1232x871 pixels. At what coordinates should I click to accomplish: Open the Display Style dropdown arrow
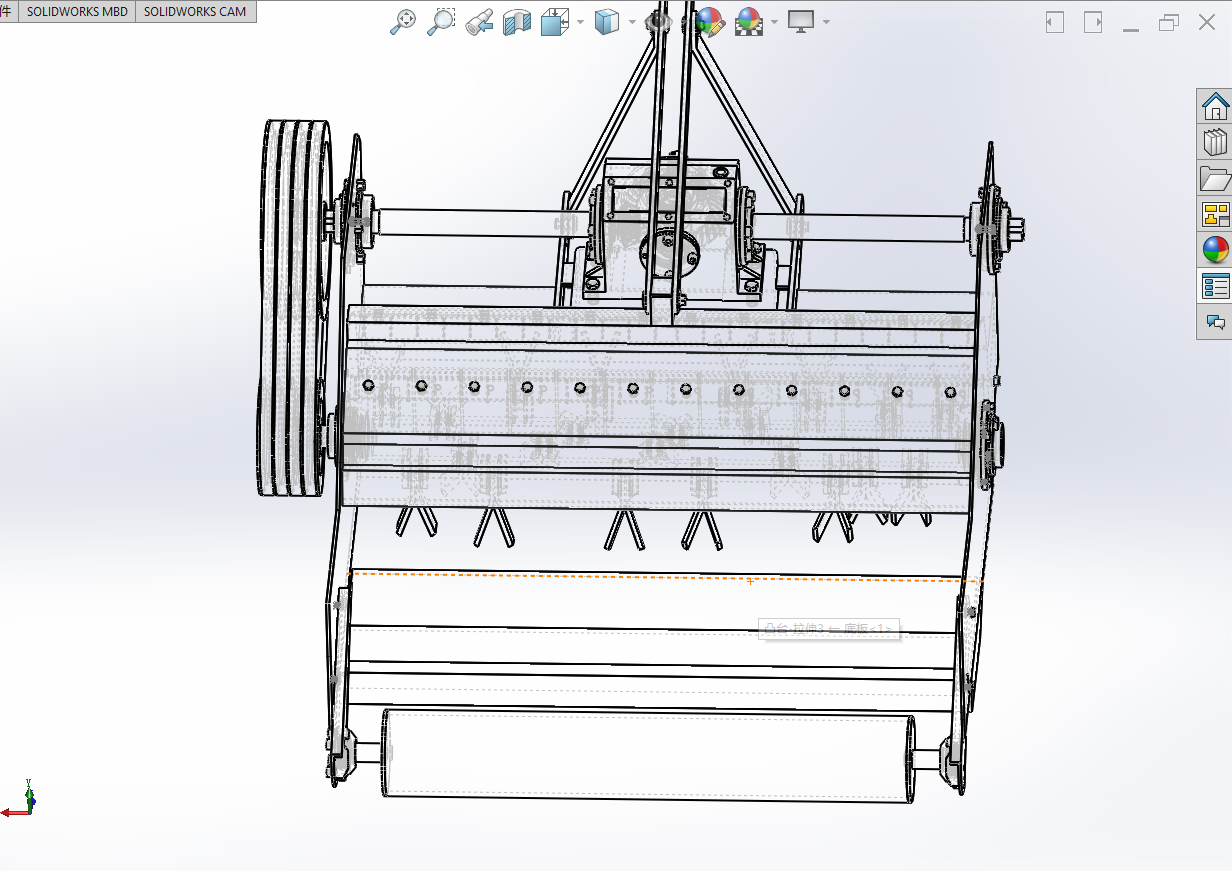click(632, 22)
